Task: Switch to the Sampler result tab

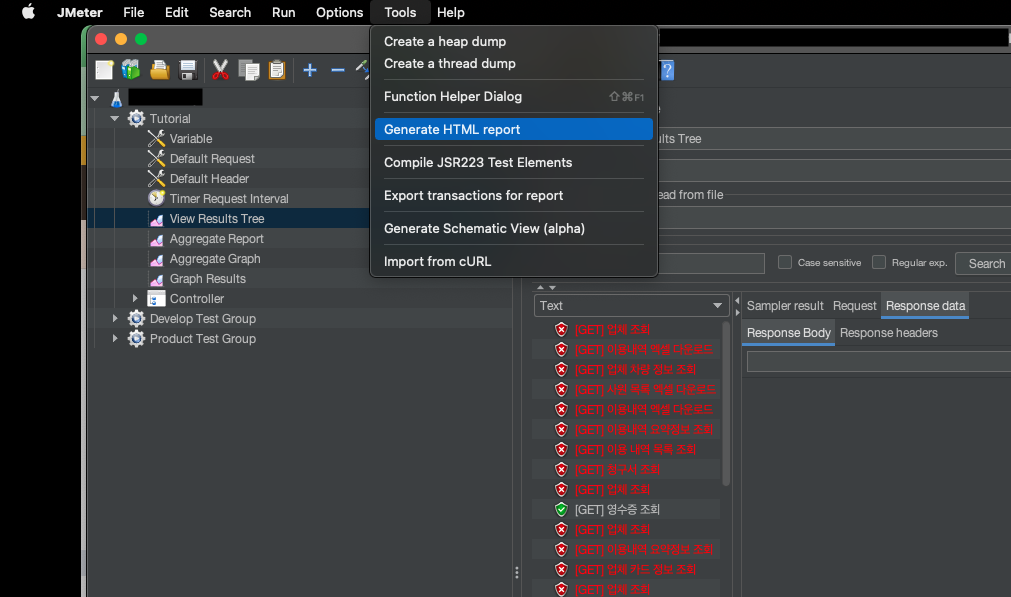Action: click(x=785, y=306)
